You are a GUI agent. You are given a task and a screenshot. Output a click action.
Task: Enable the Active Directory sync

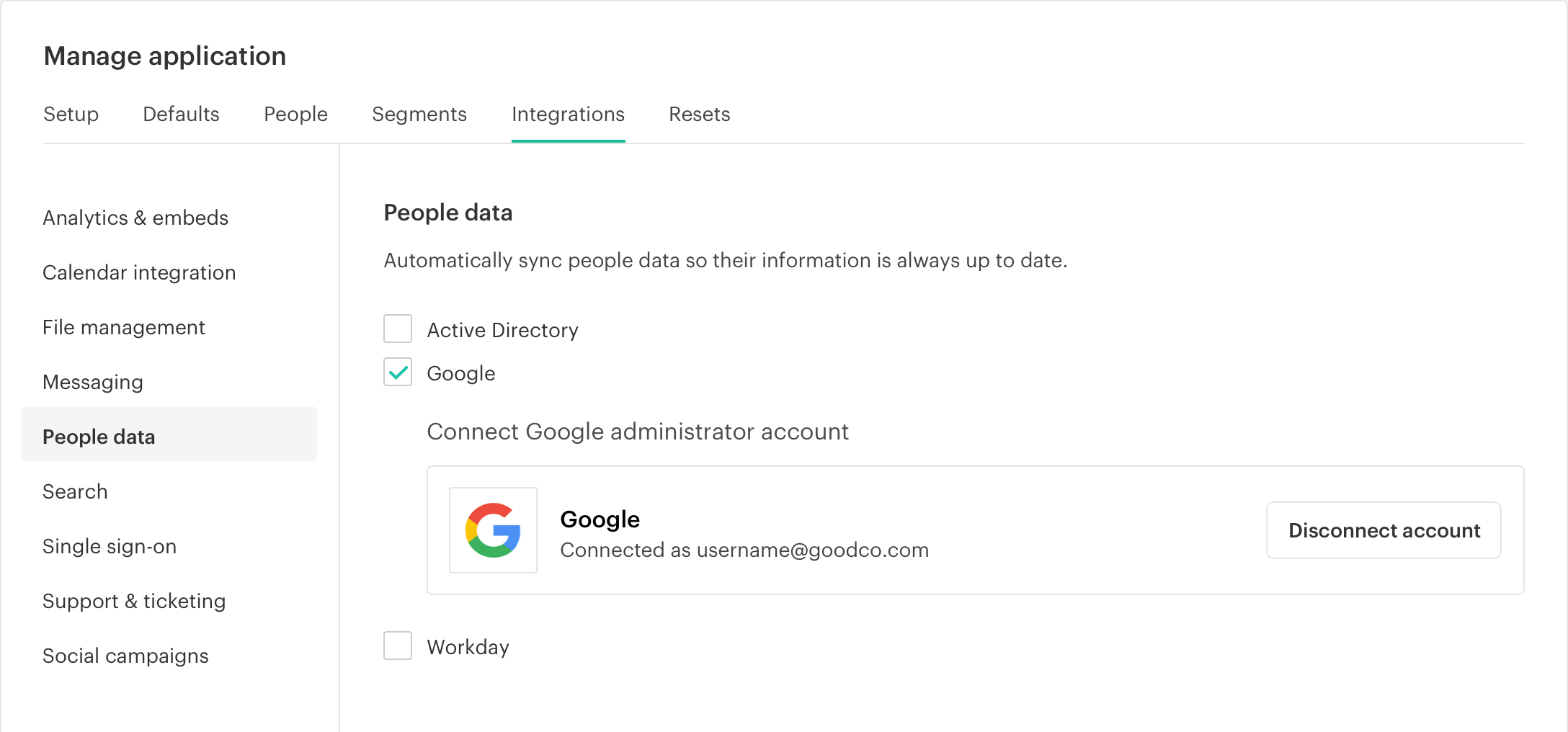[397, 329]
